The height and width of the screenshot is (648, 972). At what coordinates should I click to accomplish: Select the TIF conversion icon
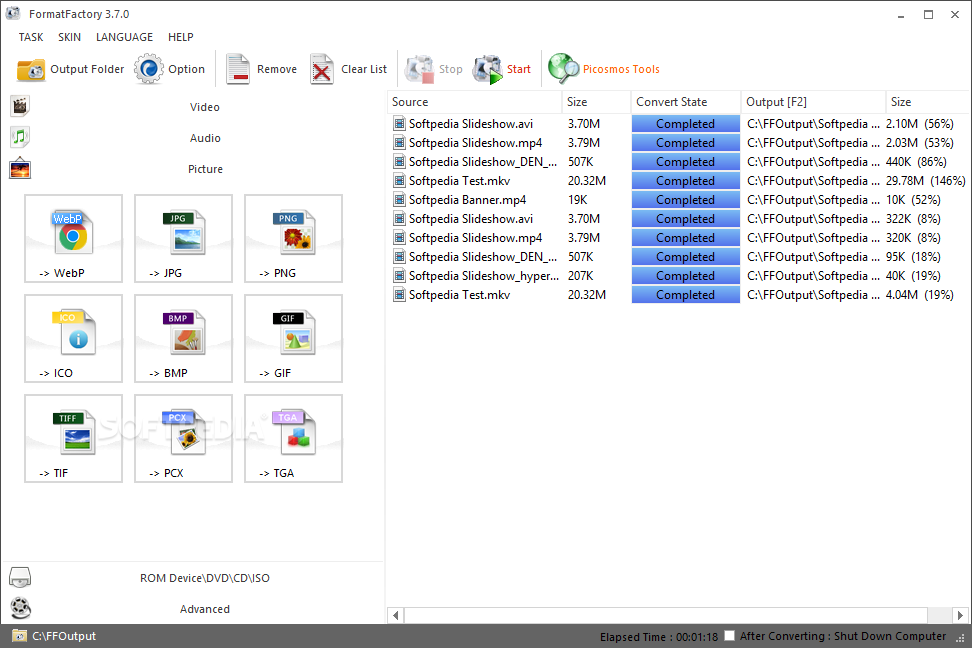tap(73, 432)
